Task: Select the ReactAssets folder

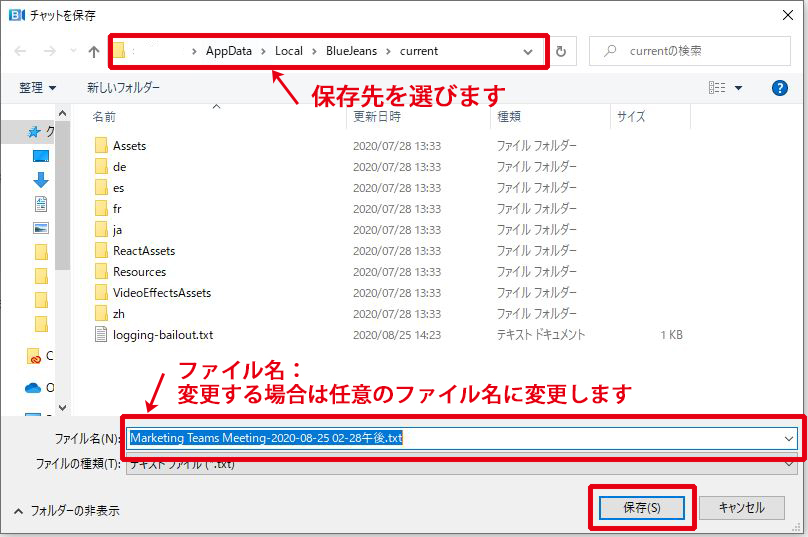Action: click(144, 251)
